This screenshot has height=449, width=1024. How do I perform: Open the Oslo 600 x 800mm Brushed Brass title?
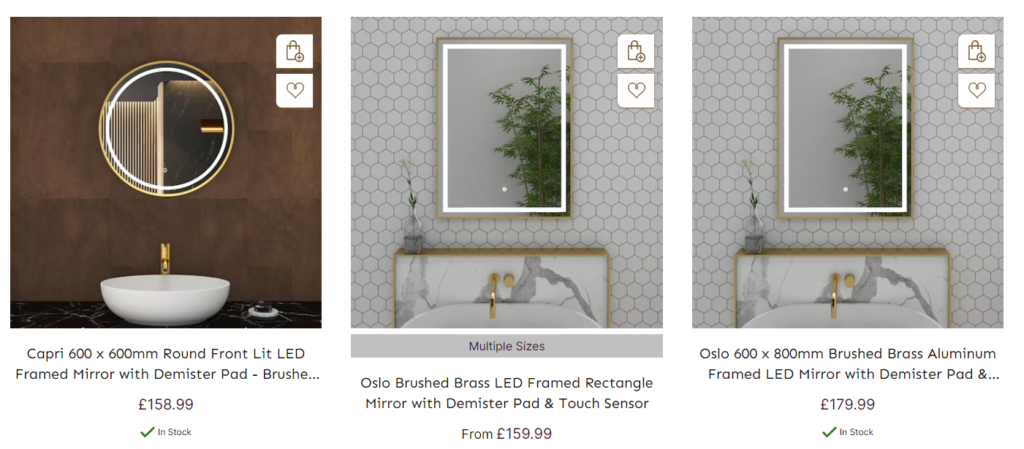pyautogui.click(x=848, y=364)
